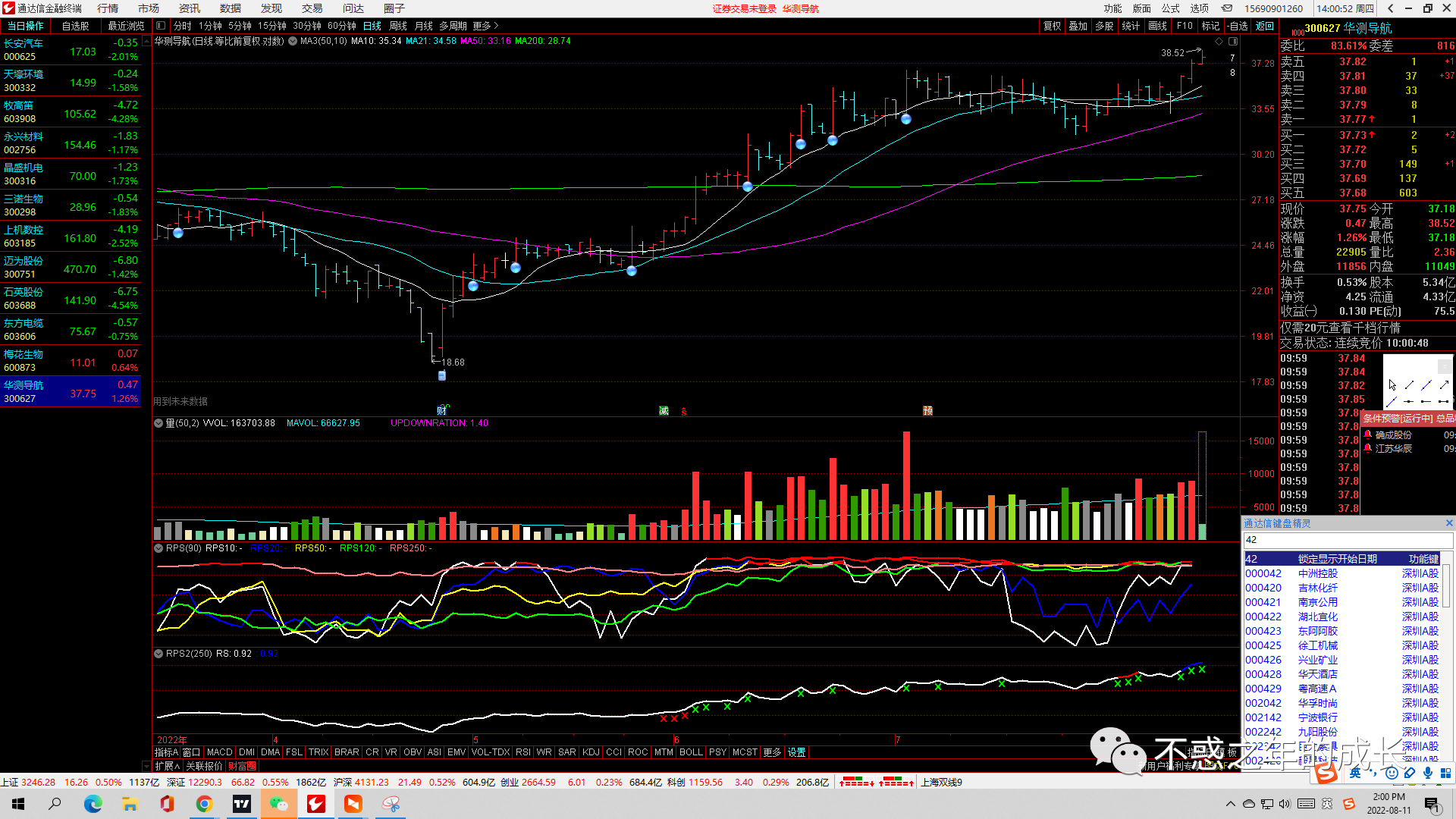Select the horizontal segment drawing tool
This screenshot has height=819, width=1456.
coord(1444,401)
